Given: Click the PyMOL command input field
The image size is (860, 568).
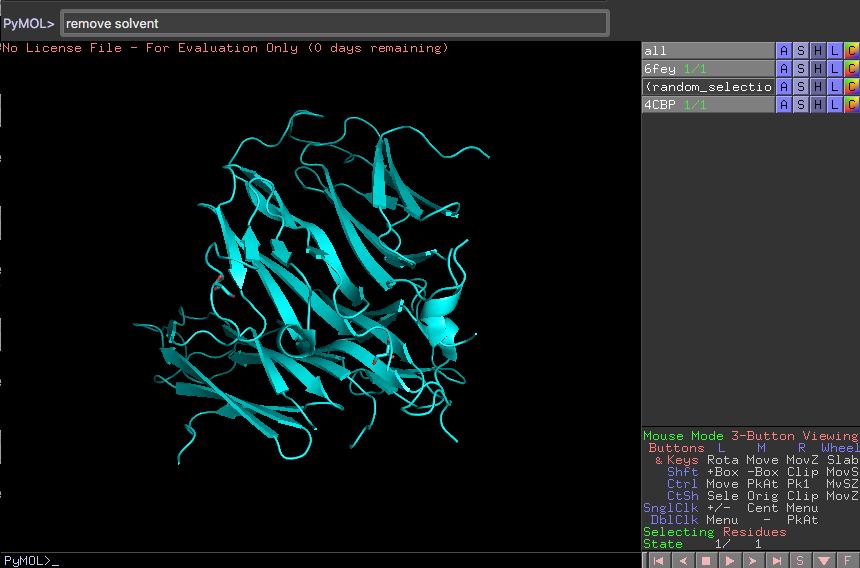Looking at the screenshot, I should (x=334, y=23).
